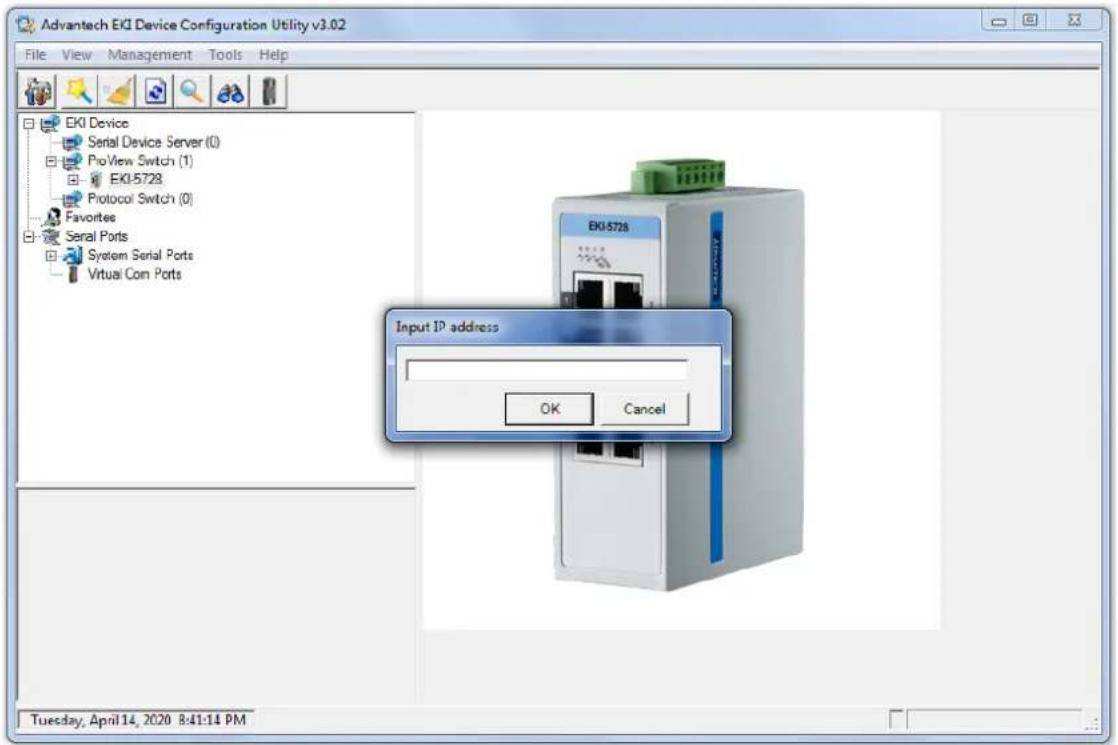The height and width of the screenshot is (745, 1118).
Task: Open the Help menu
Action: click(x=273, y=55)
